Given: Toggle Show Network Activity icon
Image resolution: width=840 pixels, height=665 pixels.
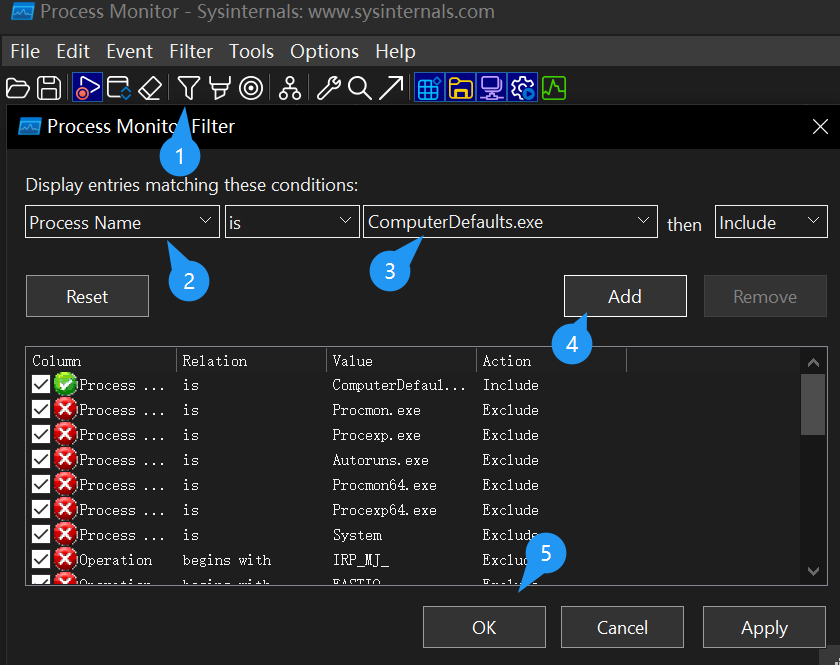Looking at the screenshot, I should click(x=491, y=88).
